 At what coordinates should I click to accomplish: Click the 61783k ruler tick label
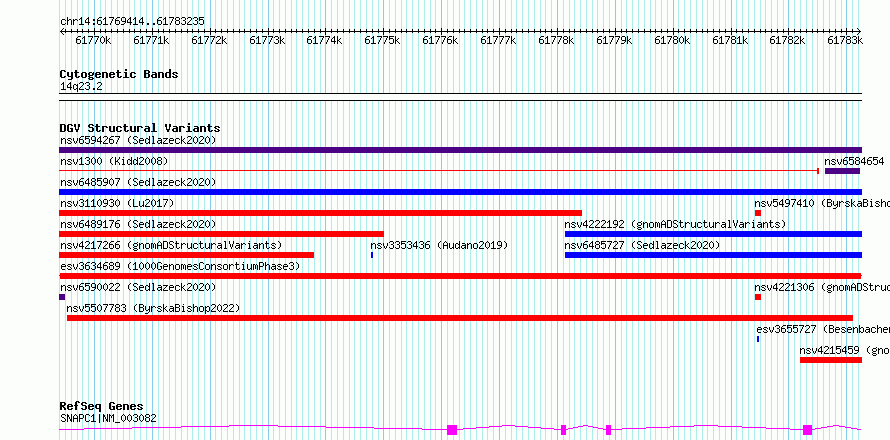(845, 40)
